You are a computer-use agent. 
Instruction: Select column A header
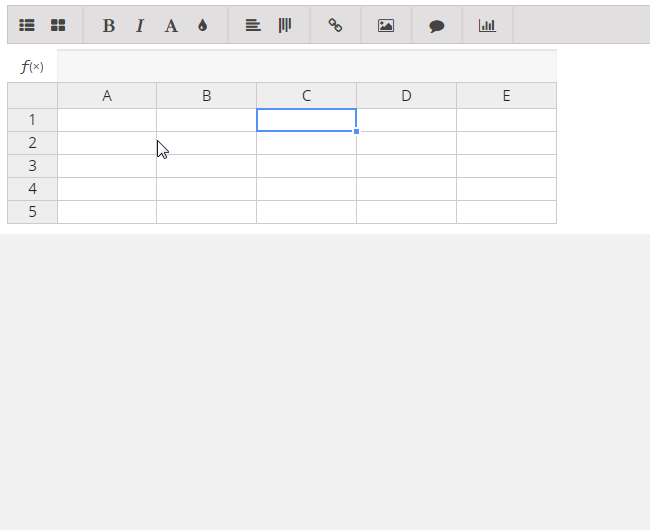[x=107, y=96]
